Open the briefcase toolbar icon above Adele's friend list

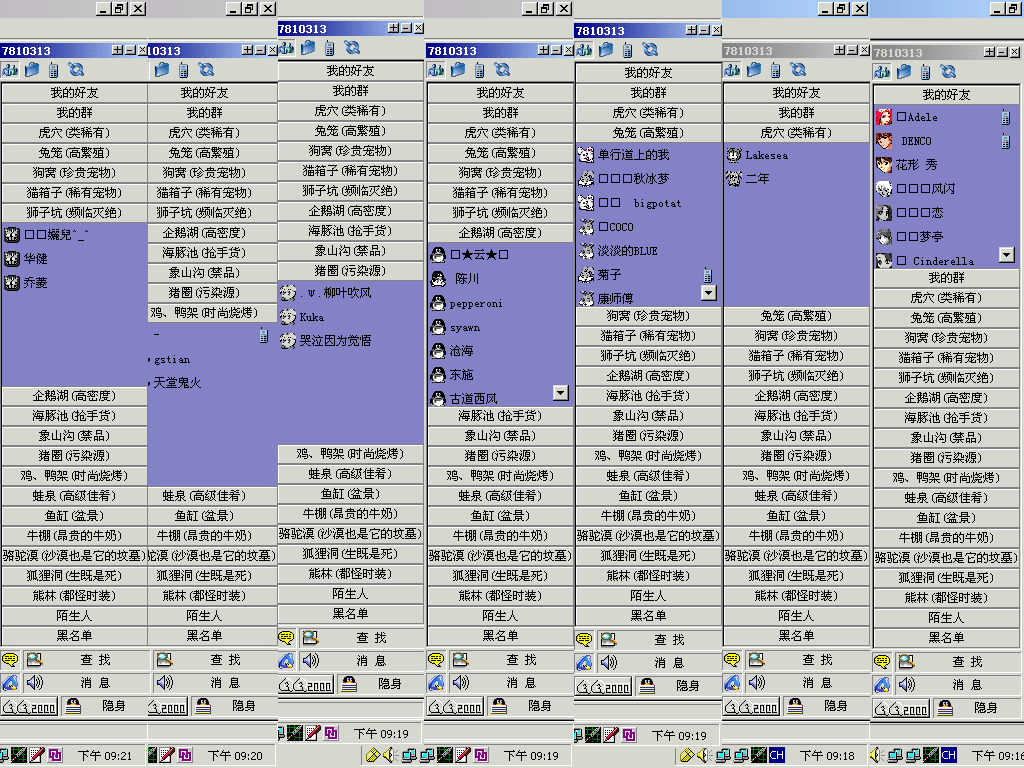tap(903, 72)
